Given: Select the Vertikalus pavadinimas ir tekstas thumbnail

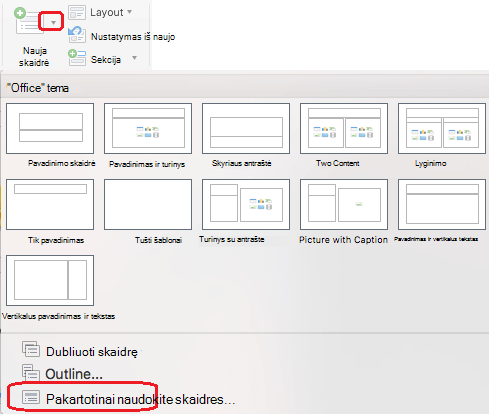Looking at the screenshot, I should tap(50, 280).
